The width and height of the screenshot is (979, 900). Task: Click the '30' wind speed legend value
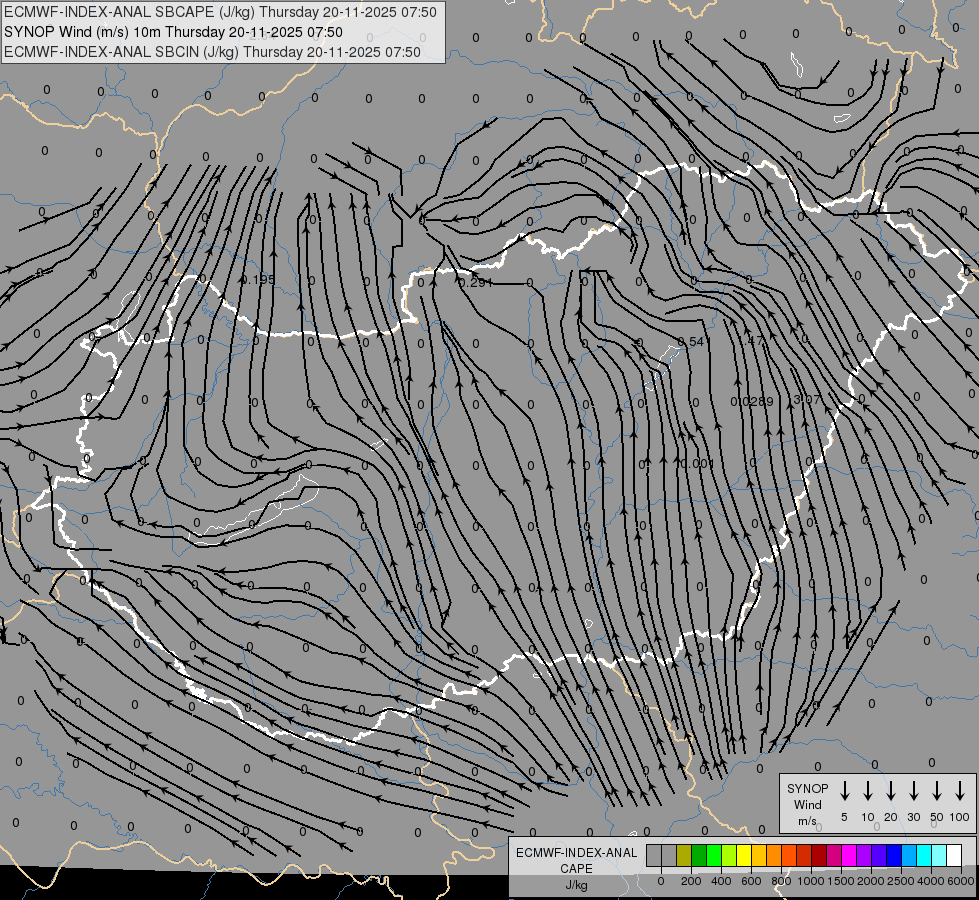point(914,817)
